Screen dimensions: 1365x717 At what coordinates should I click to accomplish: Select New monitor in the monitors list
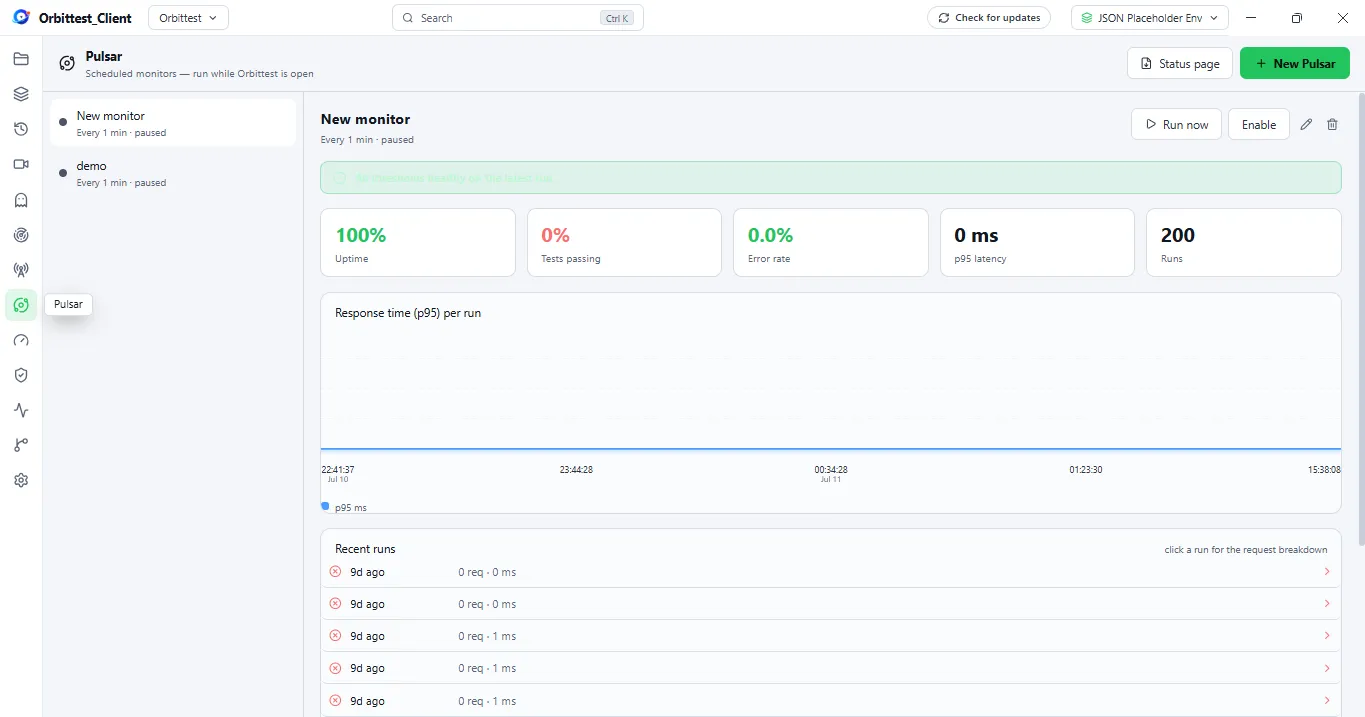click(173, 123)
